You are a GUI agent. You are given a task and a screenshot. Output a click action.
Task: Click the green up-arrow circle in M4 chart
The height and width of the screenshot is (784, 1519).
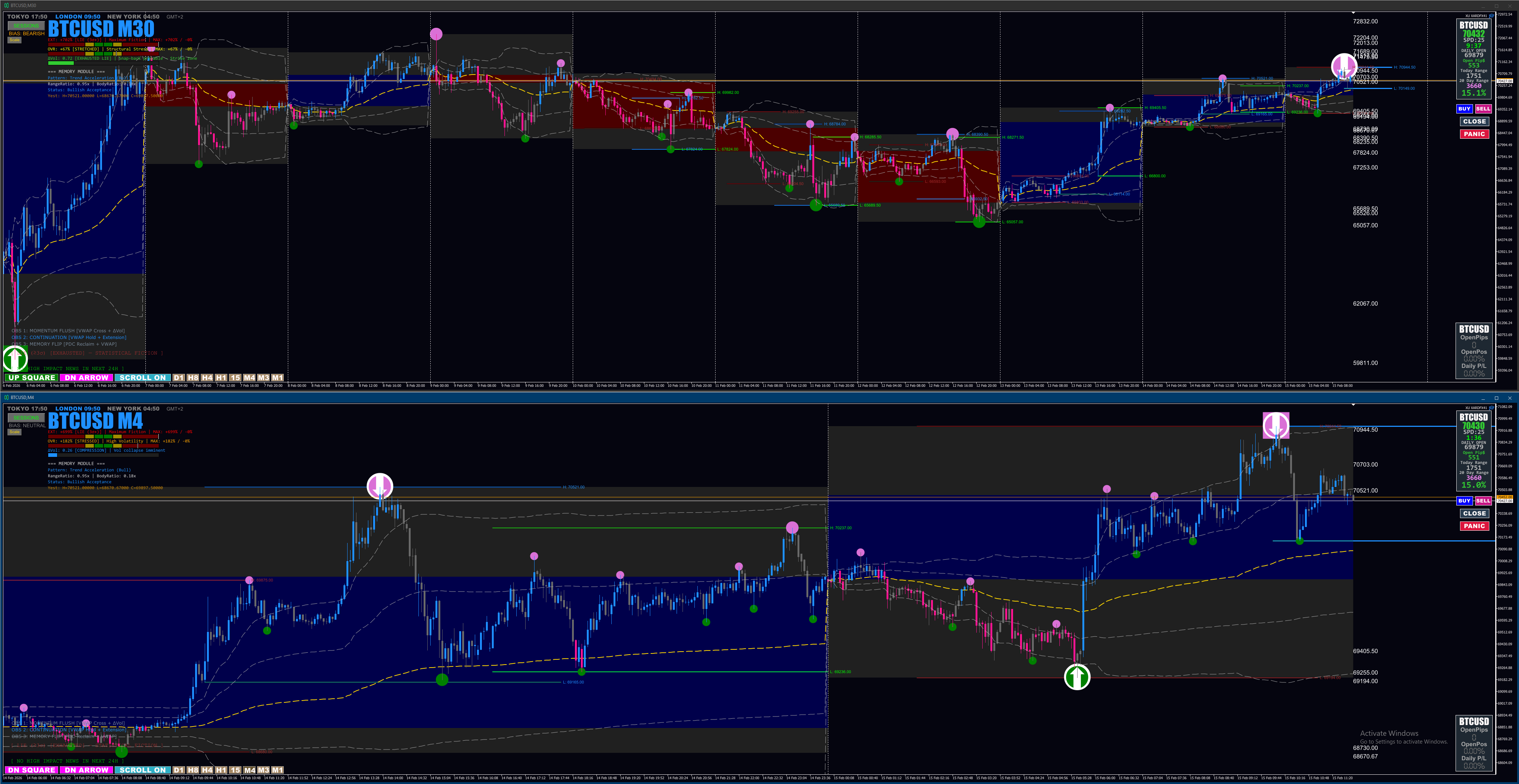point(1077,677)
